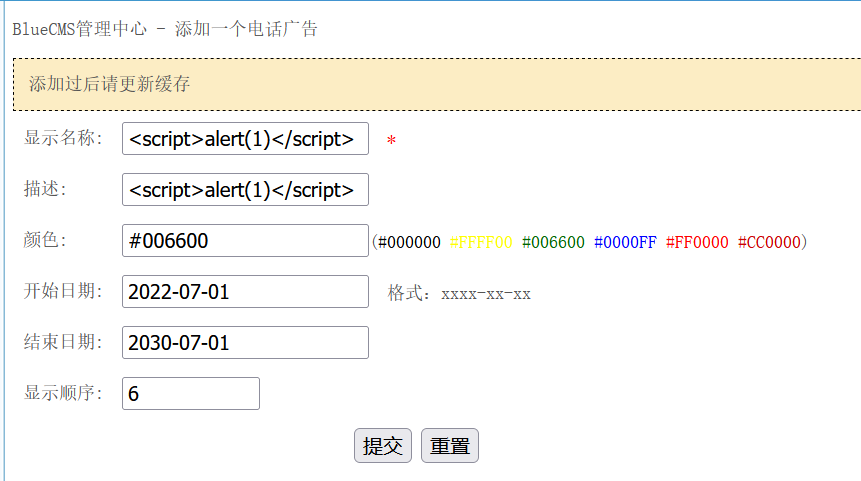Viewport: 861px width, 481px height.
Task: Focus the 描述 text box
Action: [x=245, y=190]
